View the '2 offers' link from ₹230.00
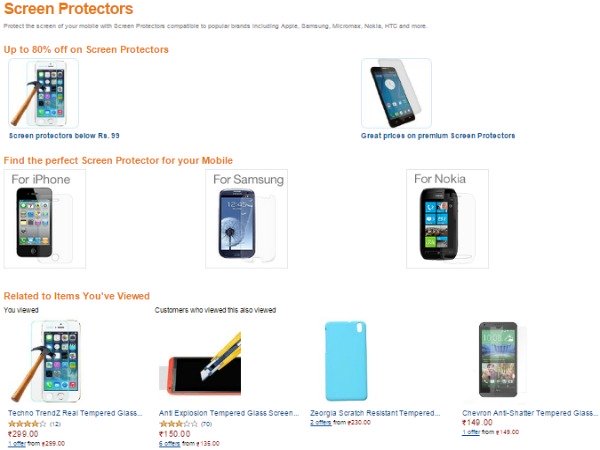This screenshot has height=450, width=600. (321, 423)
